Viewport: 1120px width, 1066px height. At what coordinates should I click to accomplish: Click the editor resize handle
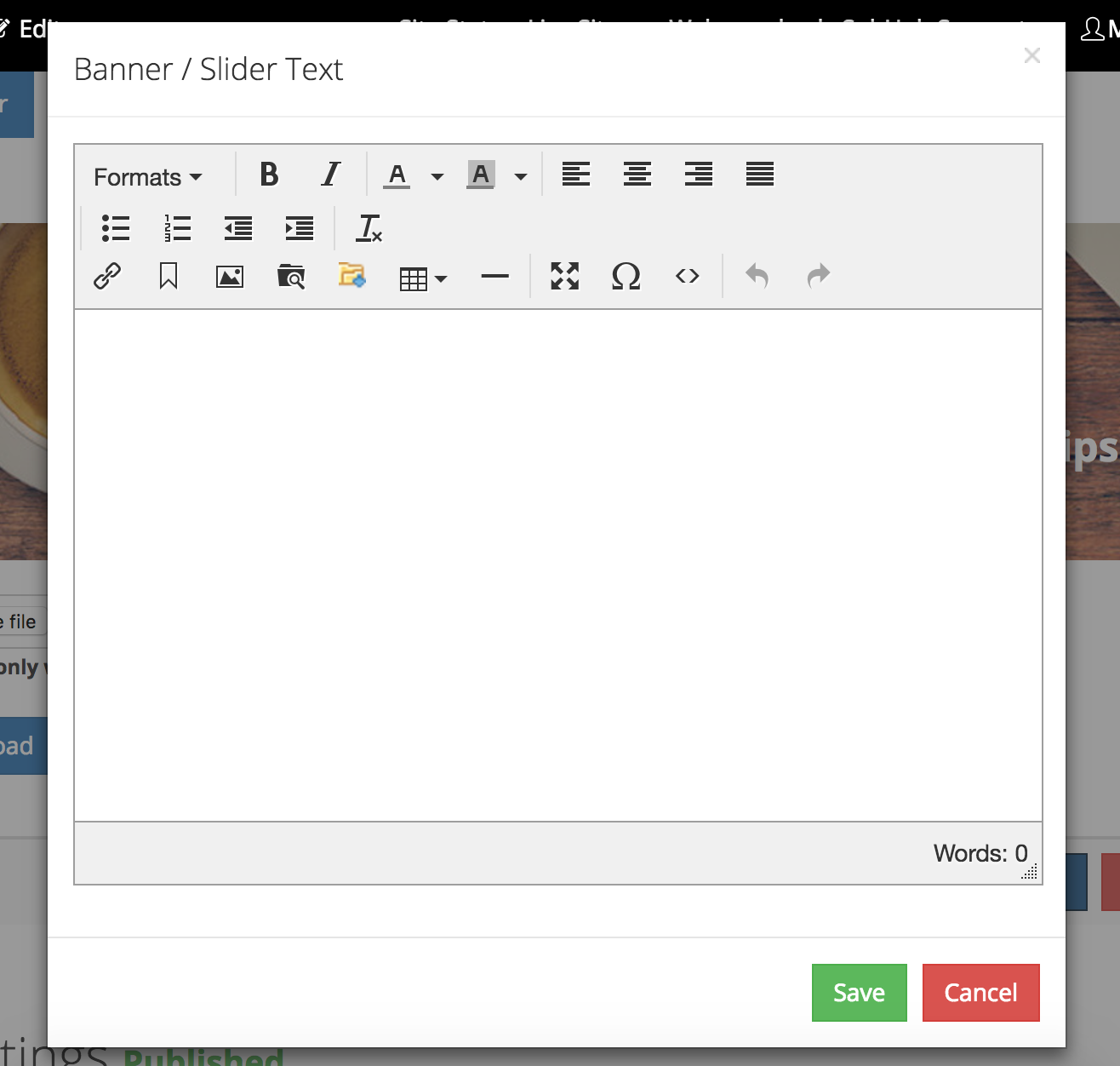pyautogui.click(x=1030, y=872)
